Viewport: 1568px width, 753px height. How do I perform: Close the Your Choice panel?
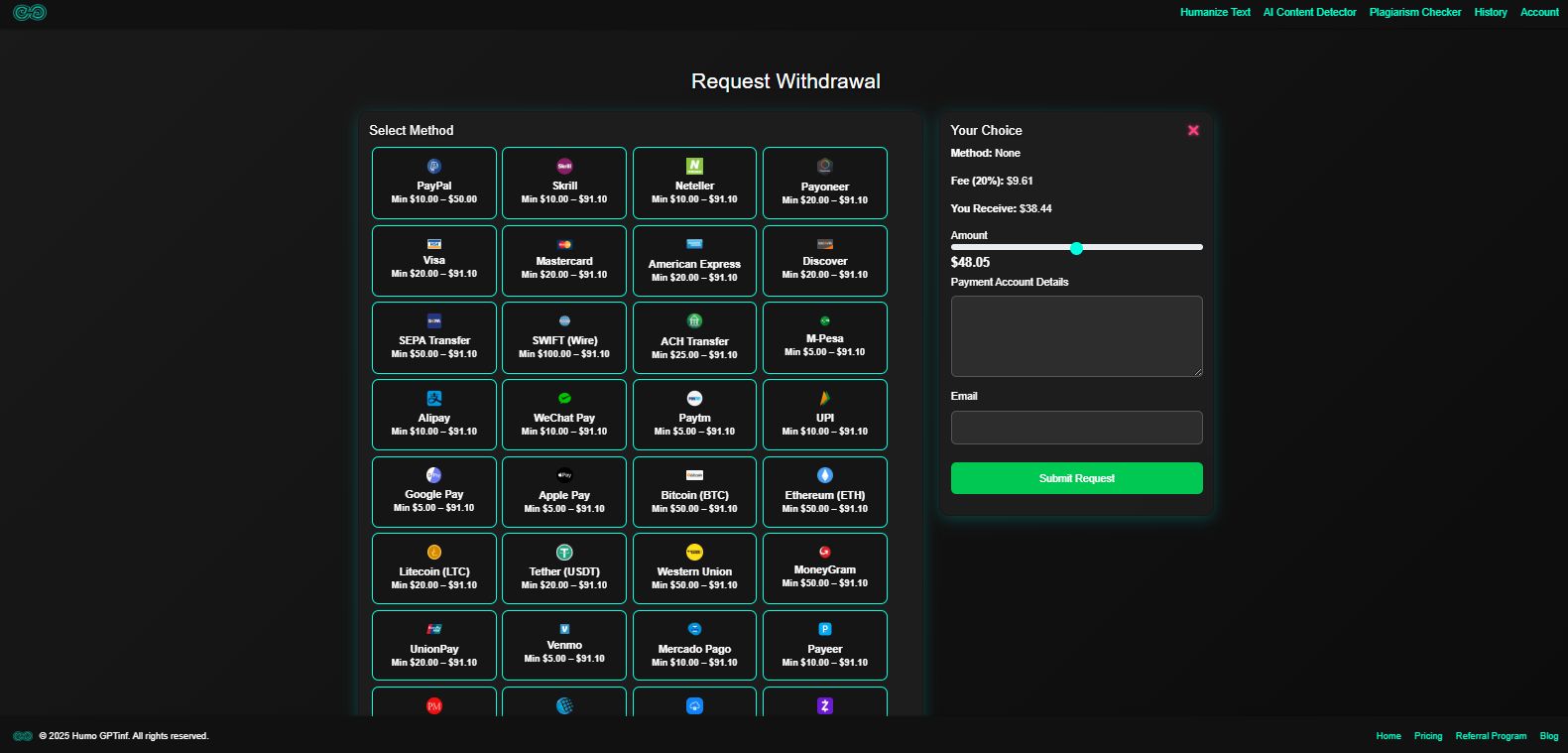1193,130
